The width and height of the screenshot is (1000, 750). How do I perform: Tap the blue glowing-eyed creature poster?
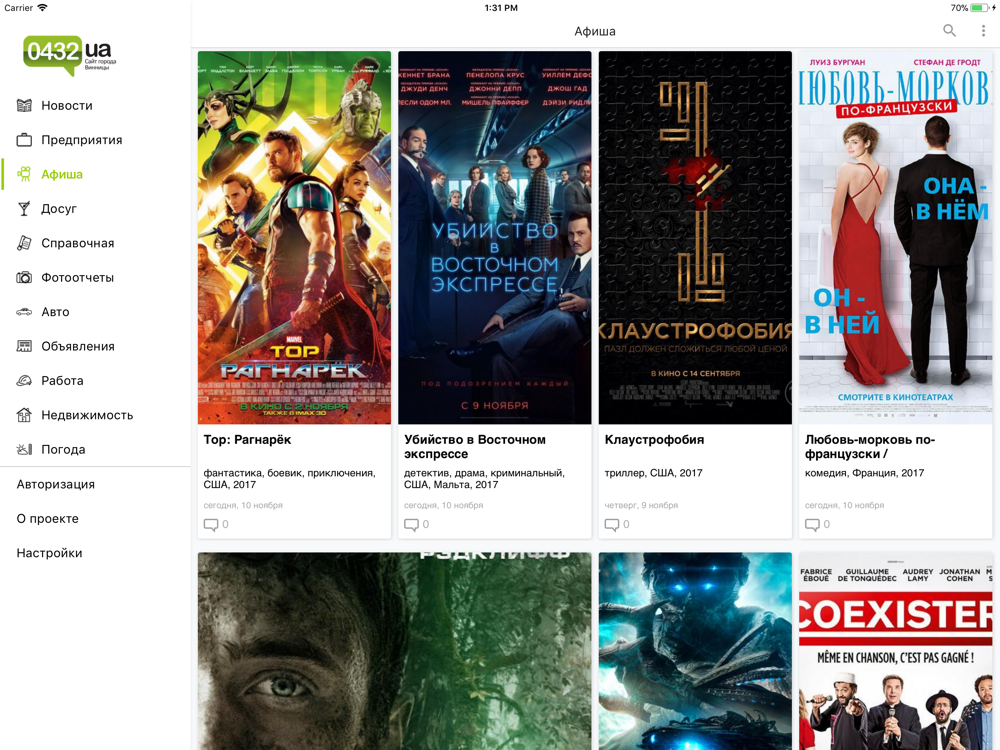695,651
